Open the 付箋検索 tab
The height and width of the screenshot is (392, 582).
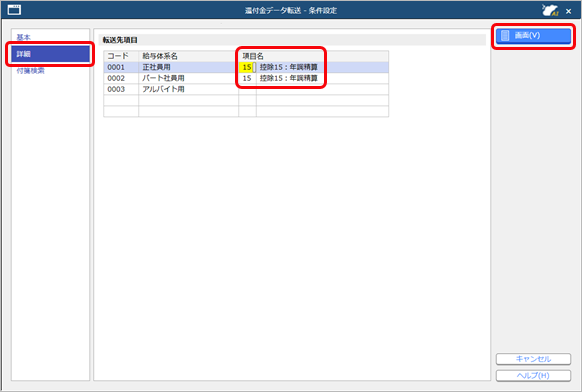coord(30,71)
